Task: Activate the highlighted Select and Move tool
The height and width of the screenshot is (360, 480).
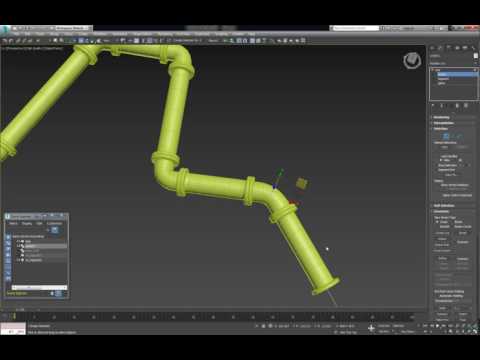Action: click(x=81, y=41)
